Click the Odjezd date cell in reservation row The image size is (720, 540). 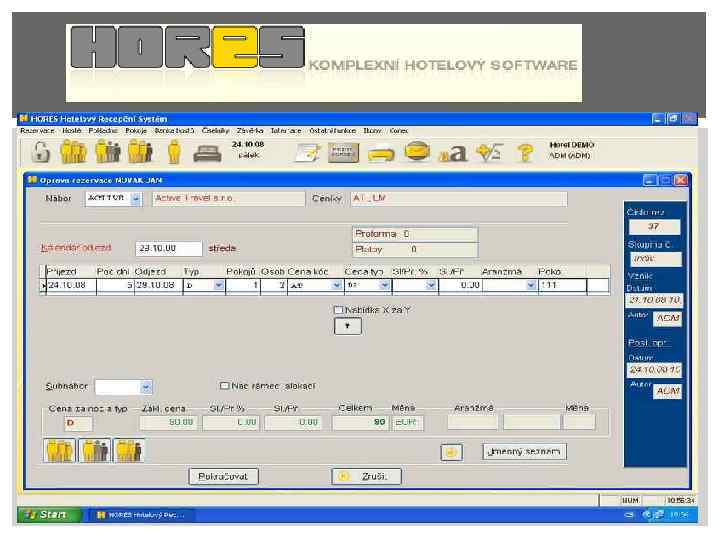158,285
